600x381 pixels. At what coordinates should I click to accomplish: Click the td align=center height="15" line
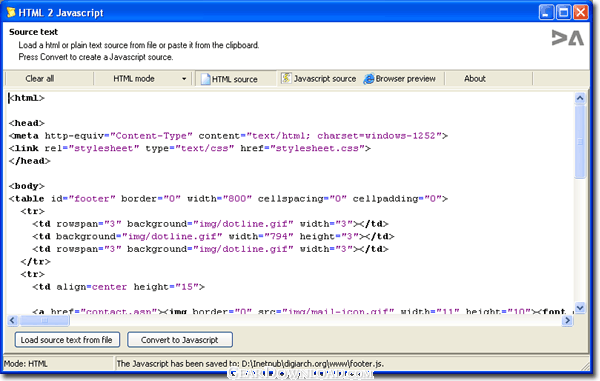pyautogui.click(x=119, y=287)
